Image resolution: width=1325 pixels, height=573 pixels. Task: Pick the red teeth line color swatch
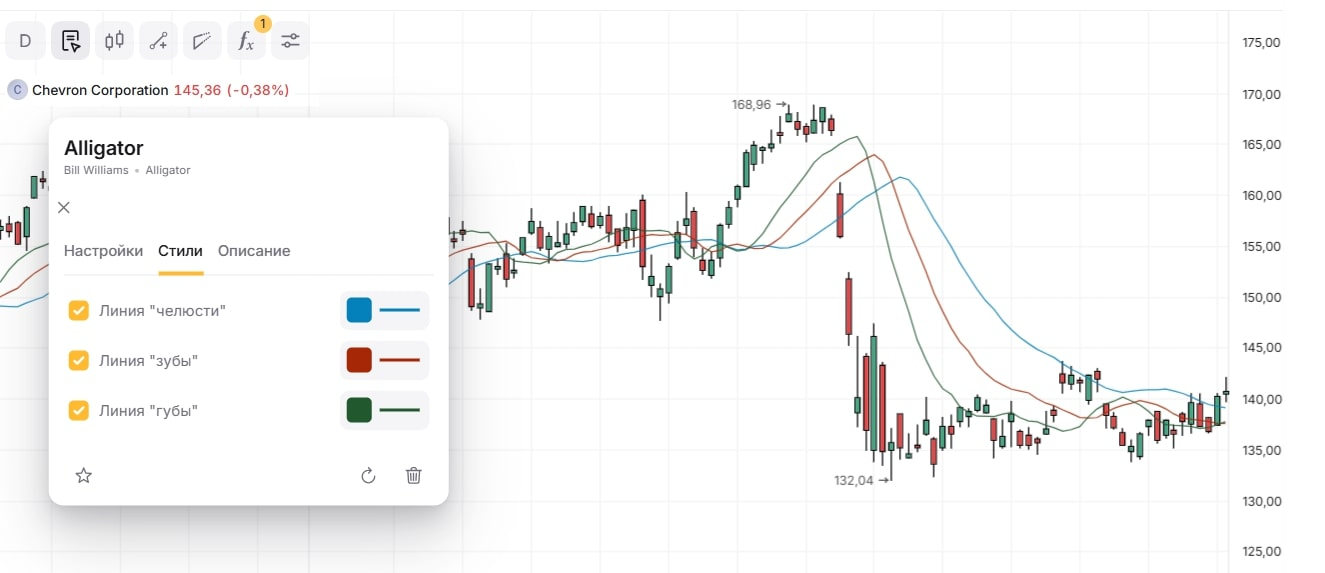click(359, 361)
